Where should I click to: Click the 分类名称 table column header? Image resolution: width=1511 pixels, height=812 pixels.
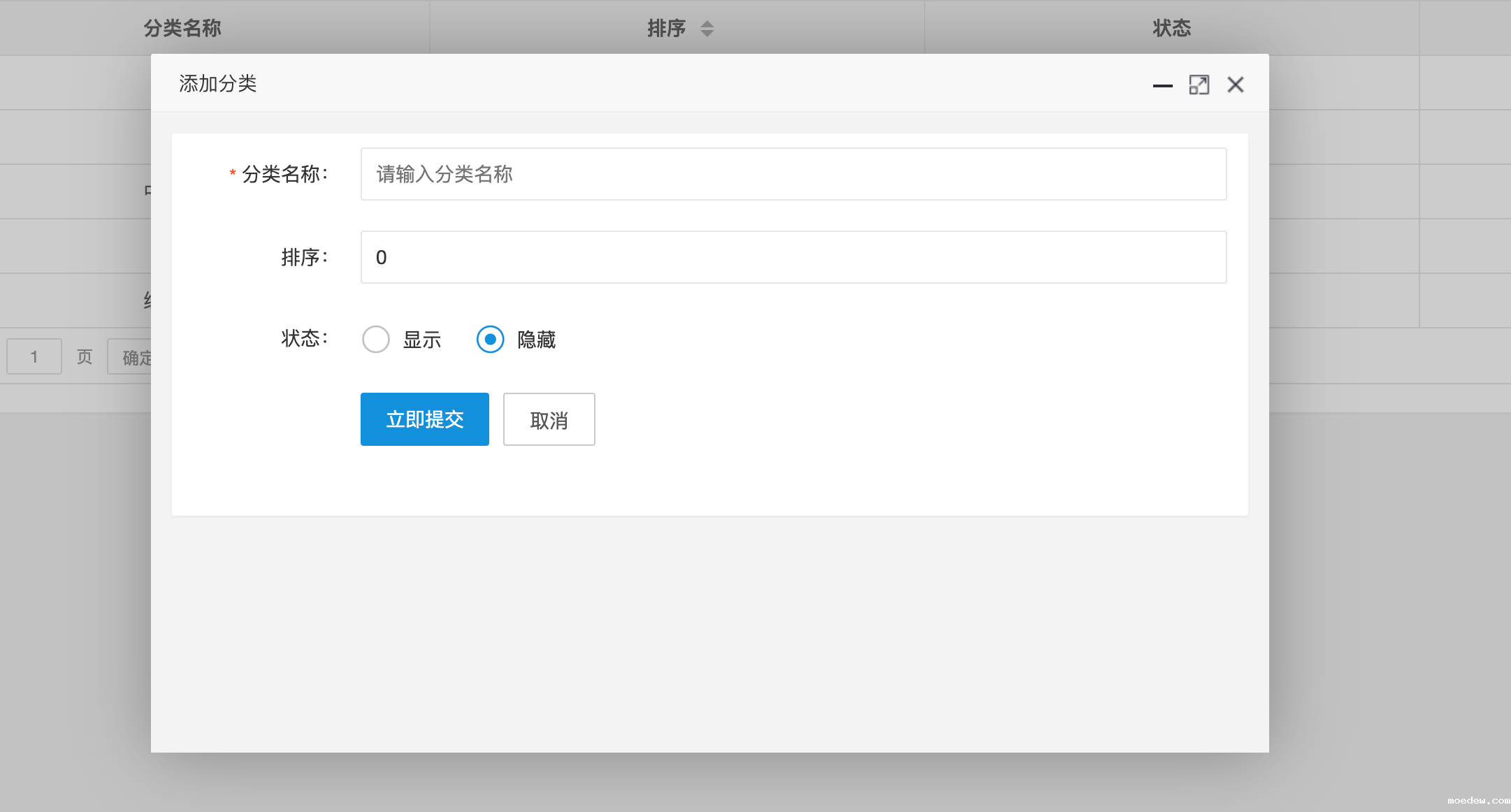pos(182,28)
